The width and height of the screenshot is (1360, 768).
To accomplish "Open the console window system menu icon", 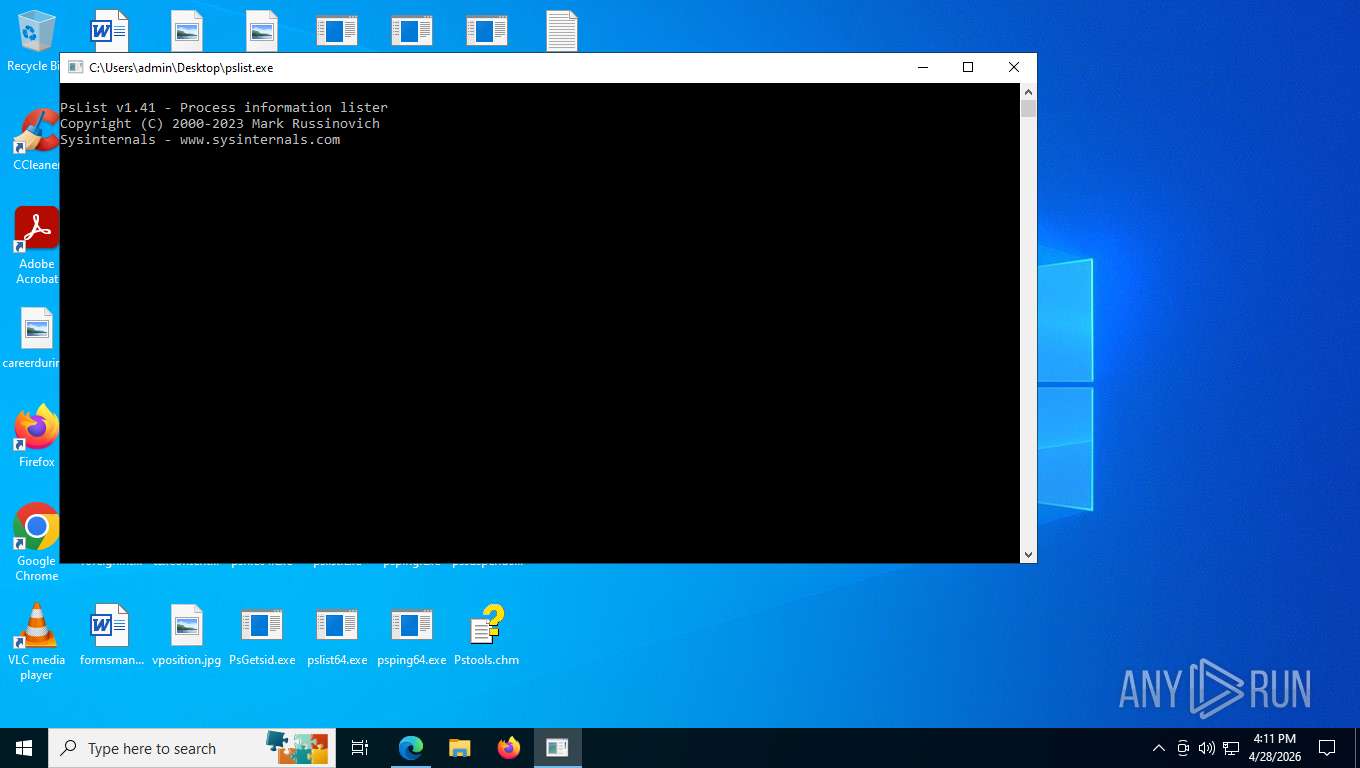I will 75,67.
